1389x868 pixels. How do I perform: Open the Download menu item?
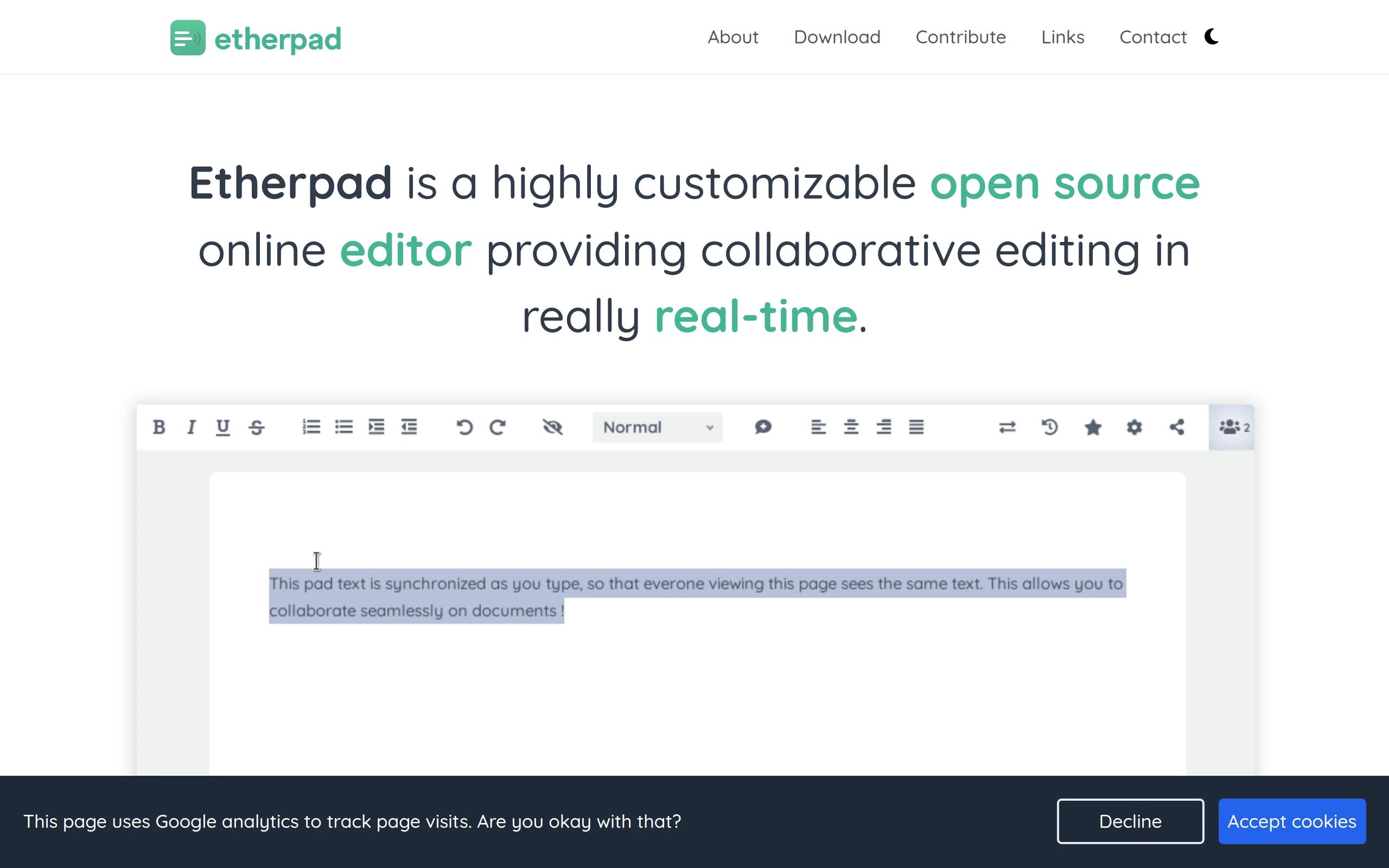coord(837,37)
